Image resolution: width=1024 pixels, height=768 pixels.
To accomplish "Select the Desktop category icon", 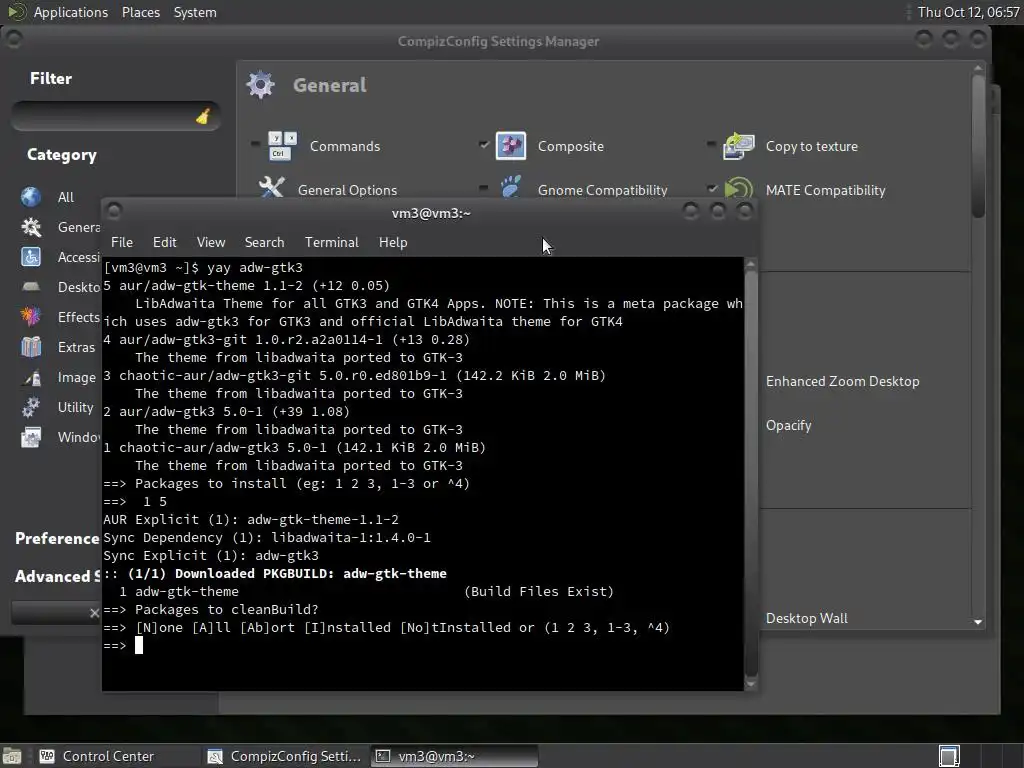I will click(31, 287).
